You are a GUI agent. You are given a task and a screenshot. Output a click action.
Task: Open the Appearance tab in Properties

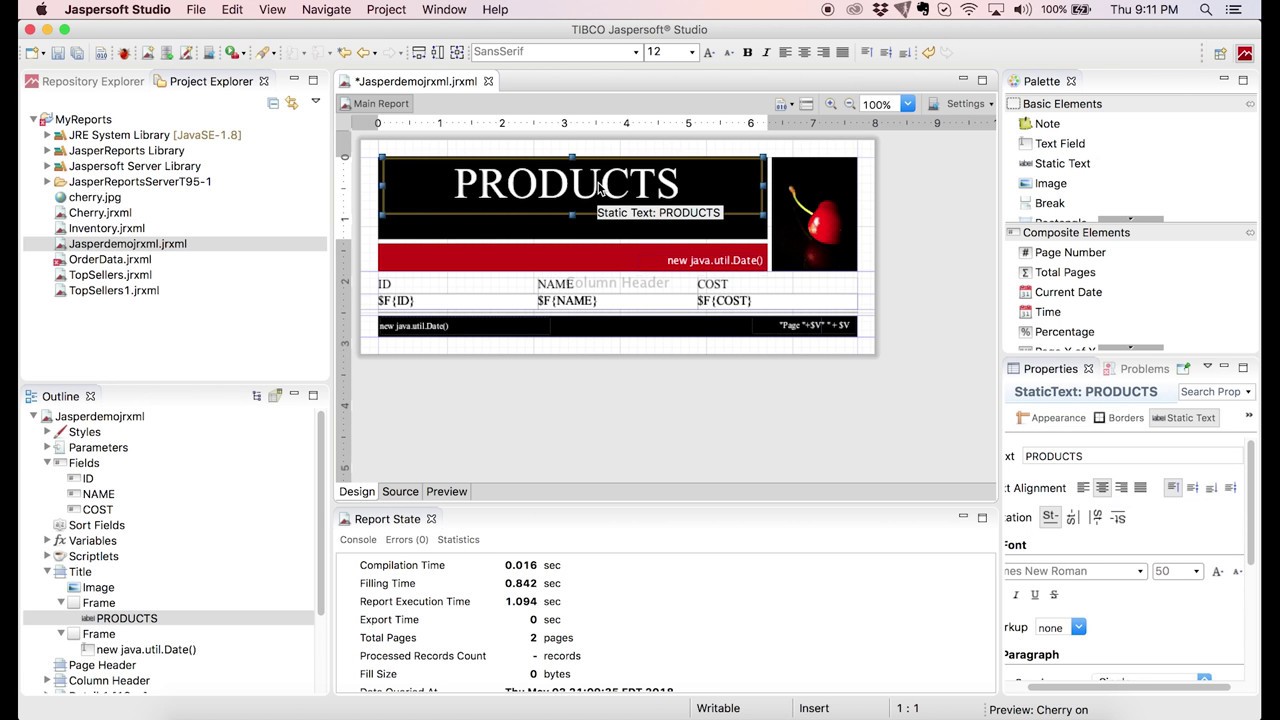pyautogui.click(x=1050, y=418)
